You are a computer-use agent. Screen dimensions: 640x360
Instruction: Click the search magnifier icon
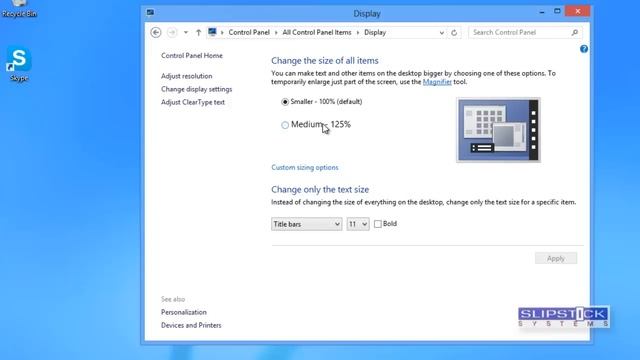tap(575, 32)
